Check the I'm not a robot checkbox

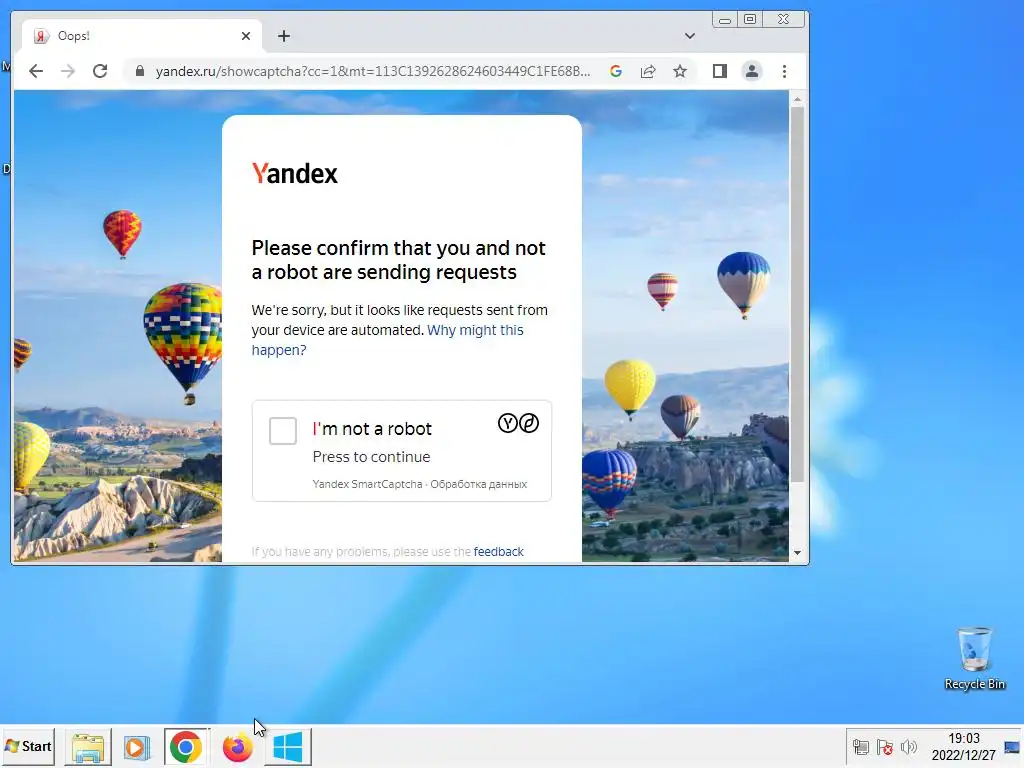(x=283, y=431)
